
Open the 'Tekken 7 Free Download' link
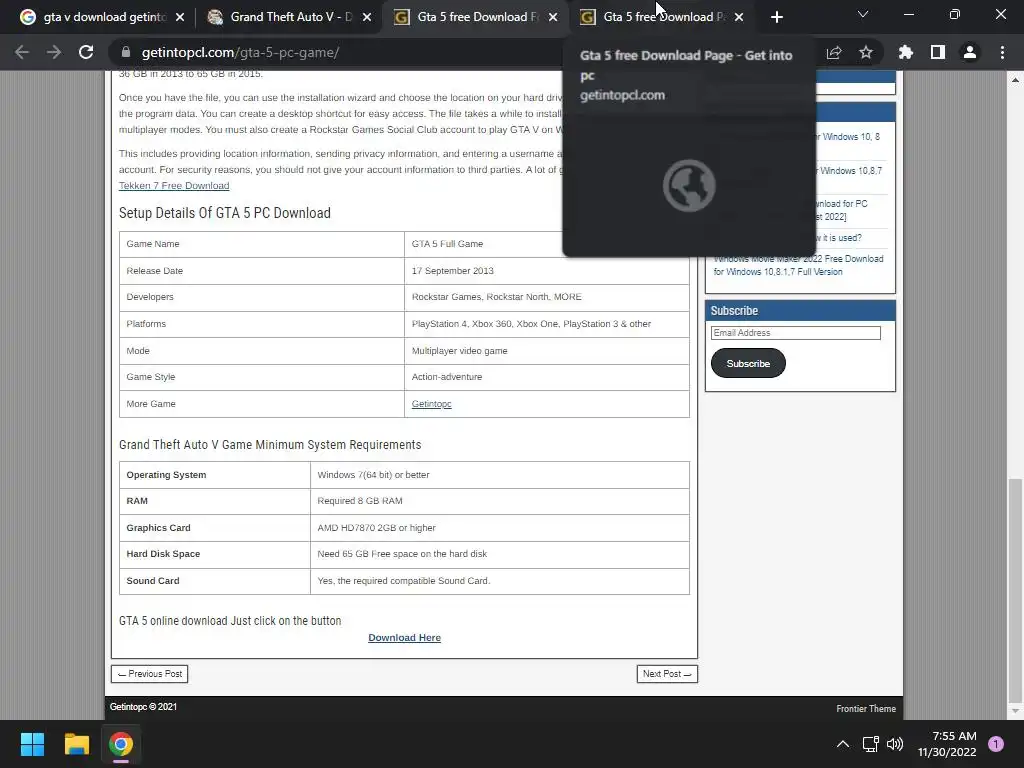click(x=174, y=185)
